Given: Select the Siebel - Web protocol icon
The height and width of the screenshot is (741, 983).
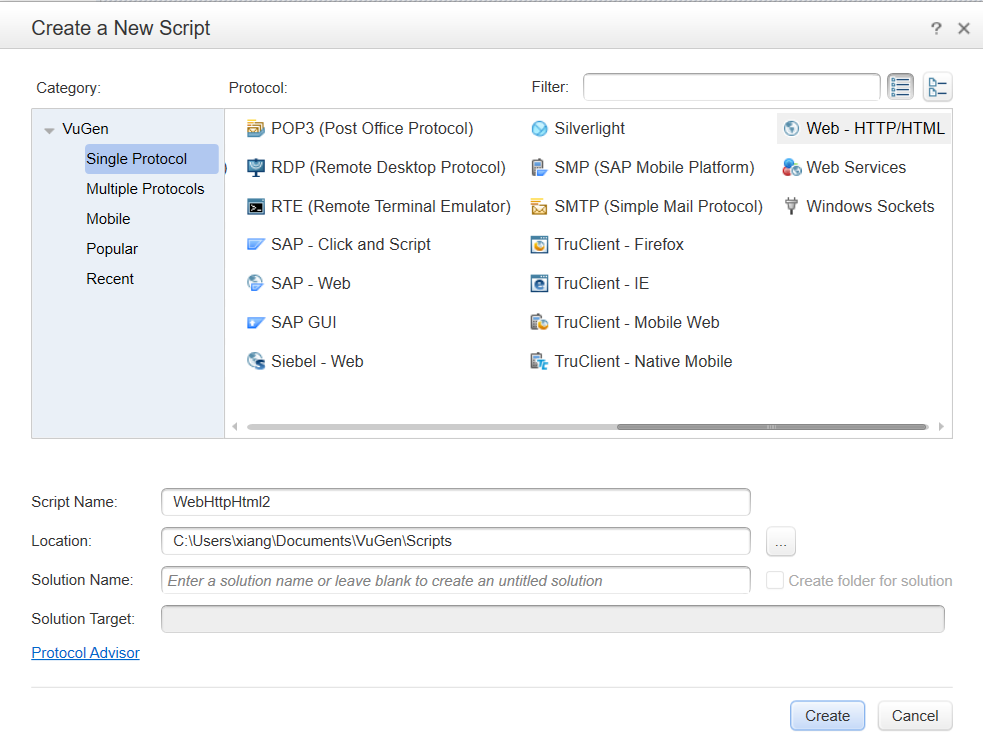Looking at the screenshot, I should click(x=255, y=361).
